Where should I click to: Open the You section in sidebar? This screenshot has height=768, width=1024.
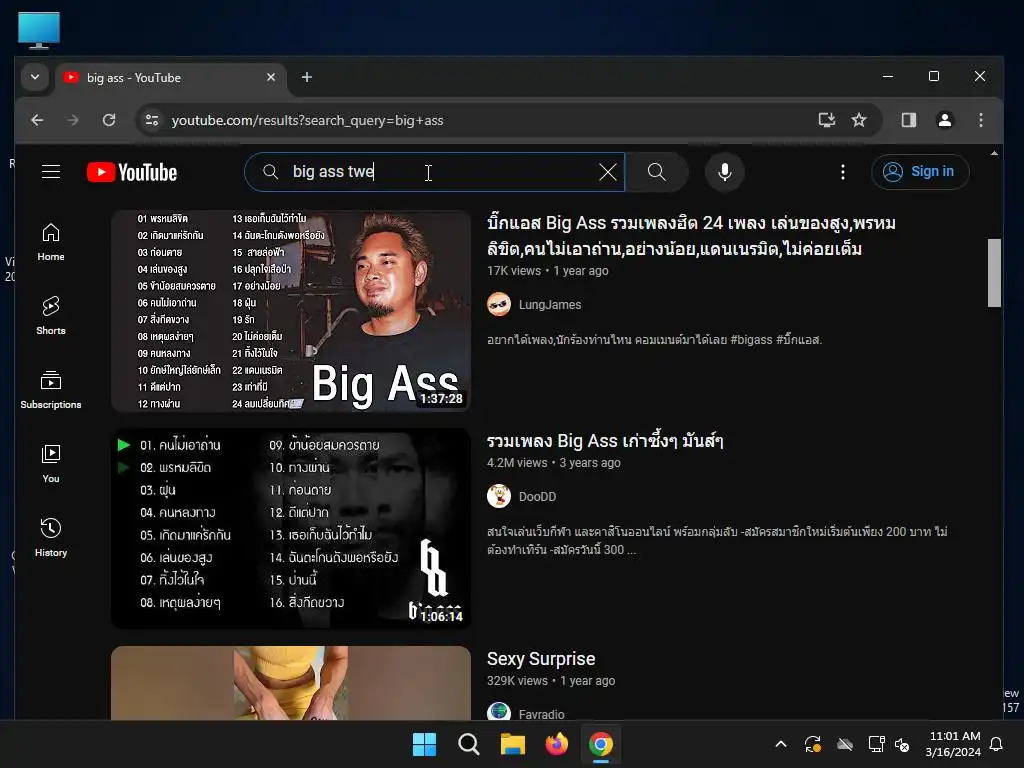pyautogui.click(x=51, y=464)
